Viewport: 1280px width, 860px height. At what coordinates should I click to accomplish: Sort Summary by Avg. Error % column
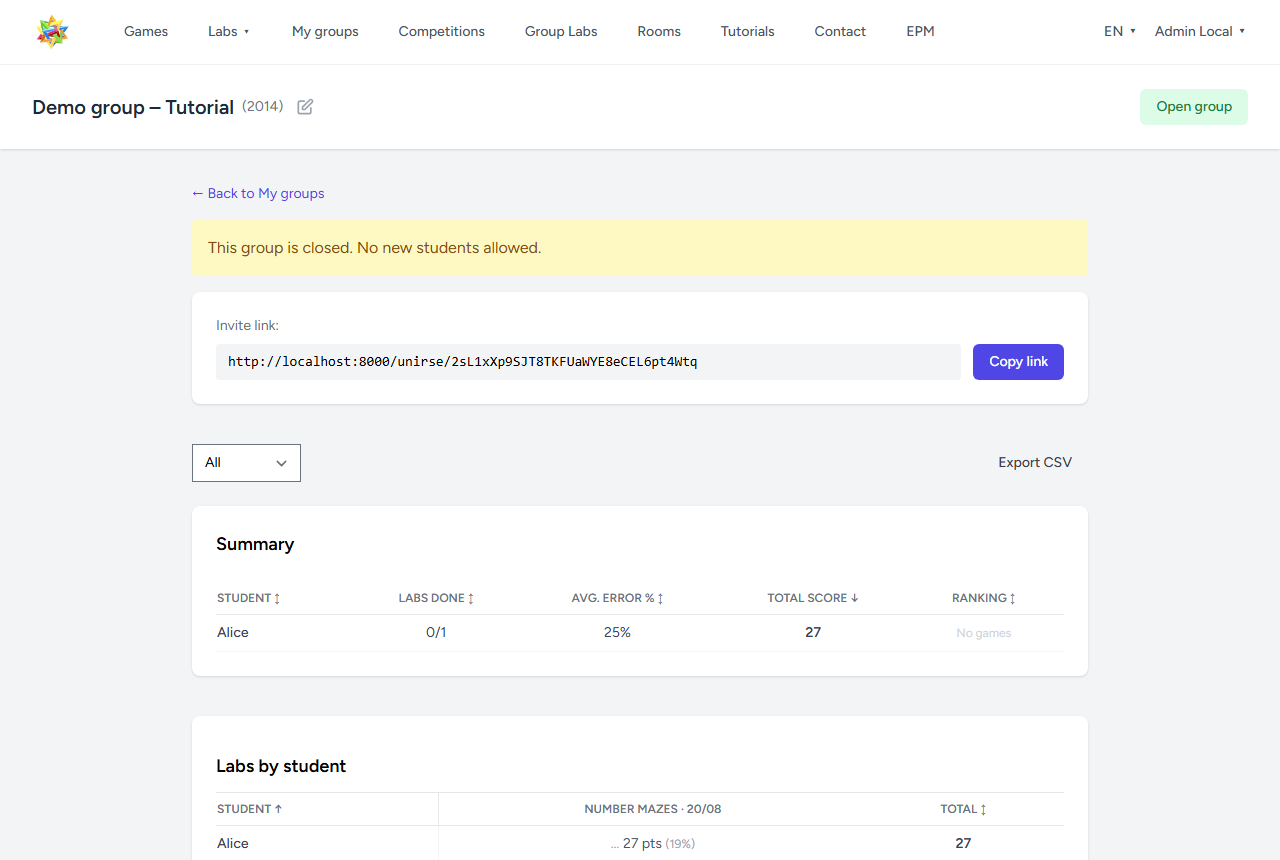[618, 598]
